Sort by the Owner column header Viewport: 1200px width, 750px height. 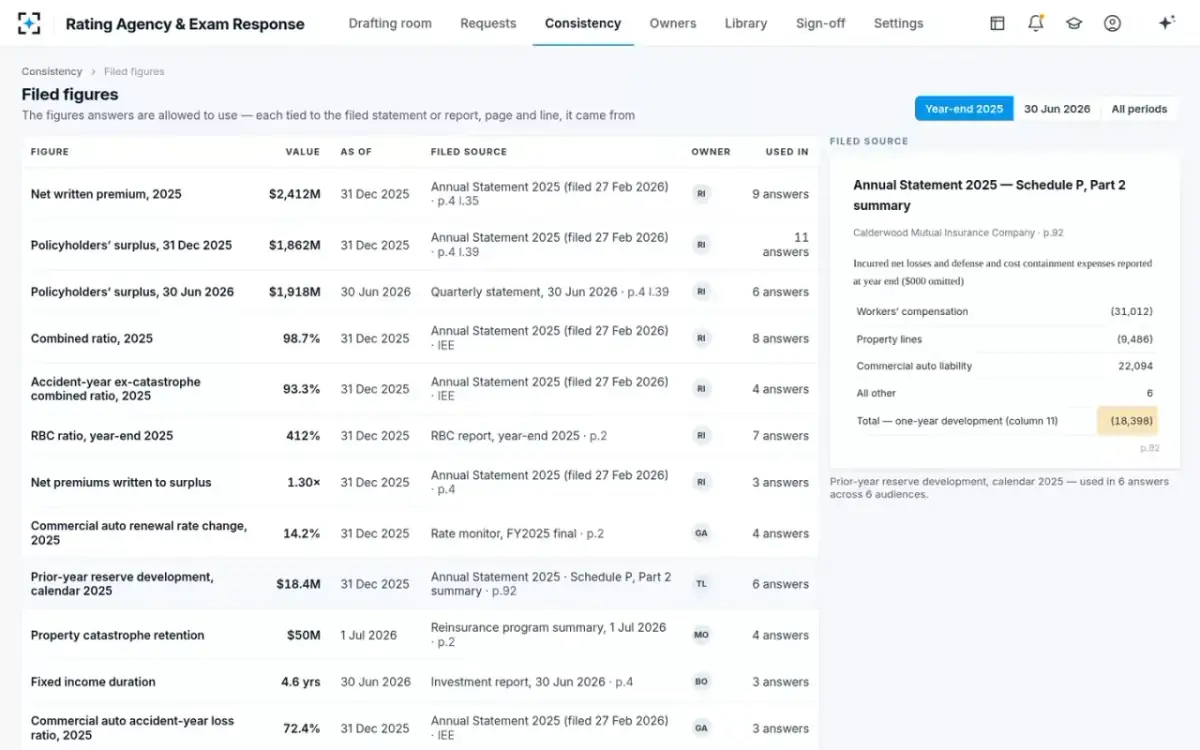click(711, 152)
